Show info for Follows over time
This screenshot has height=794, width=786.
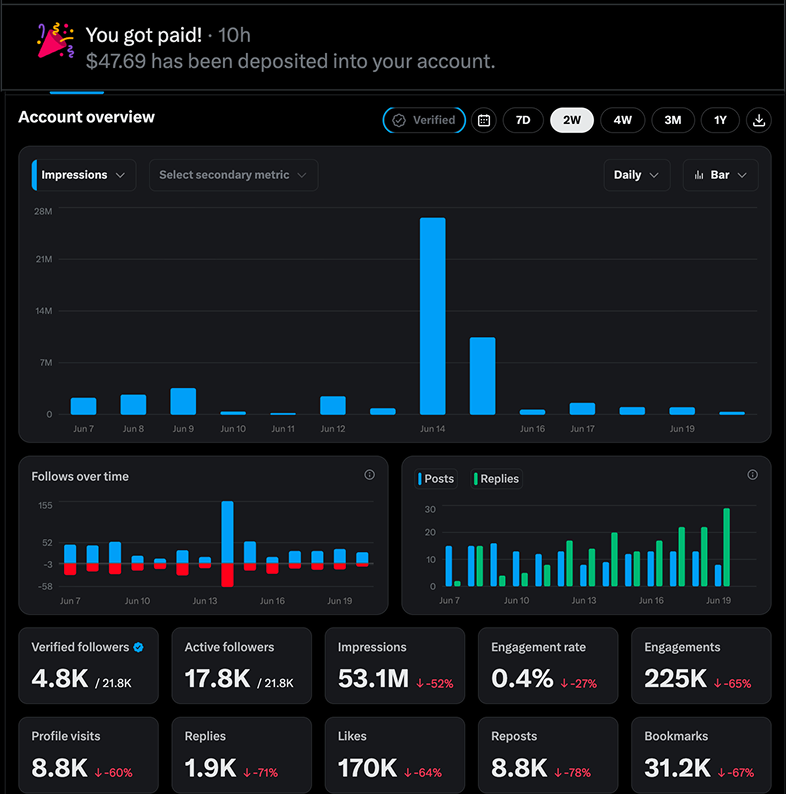[370, 474]
